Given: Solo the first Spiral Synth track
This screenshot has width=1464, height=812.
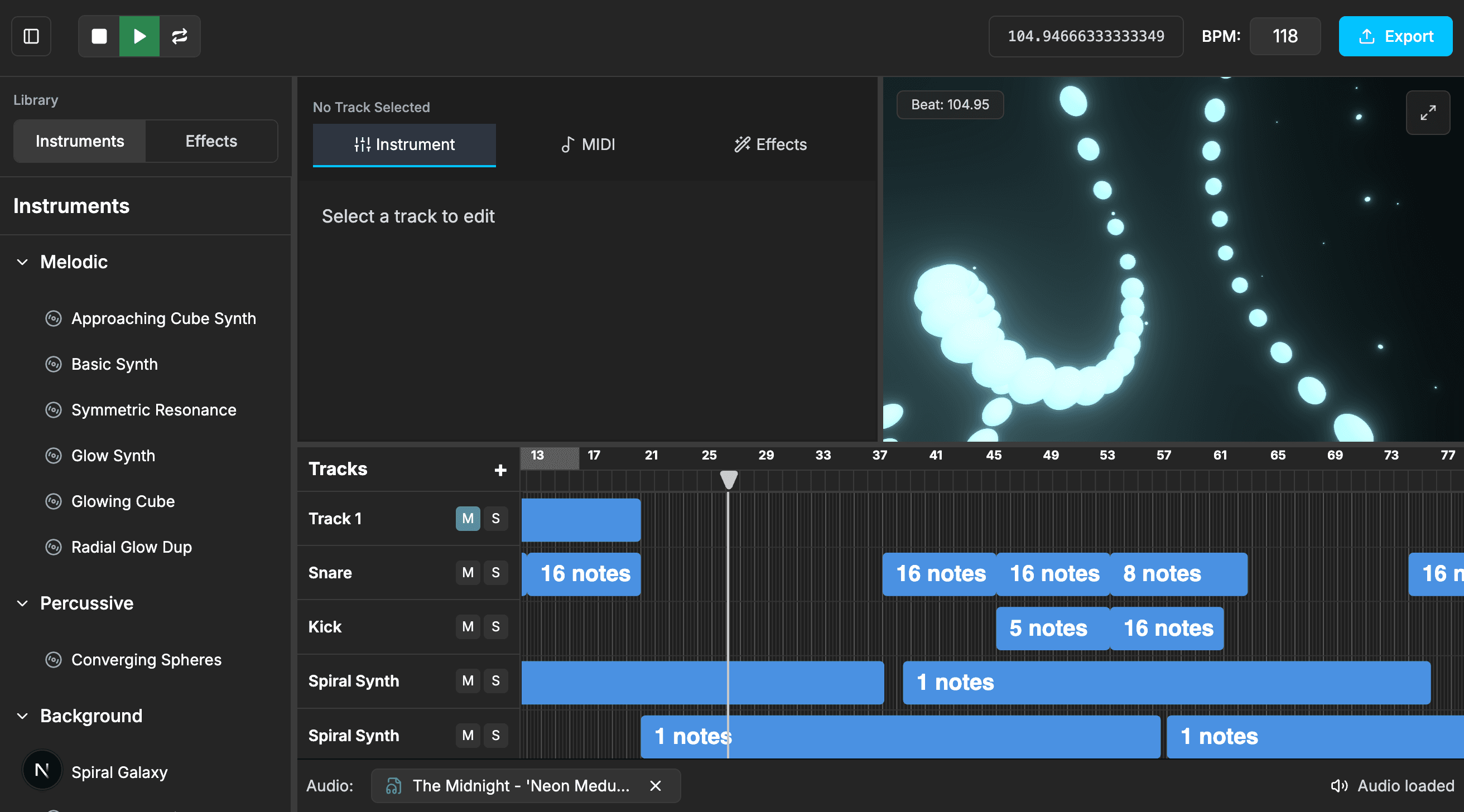Looking at the screenshot, I should click(495, 681).
